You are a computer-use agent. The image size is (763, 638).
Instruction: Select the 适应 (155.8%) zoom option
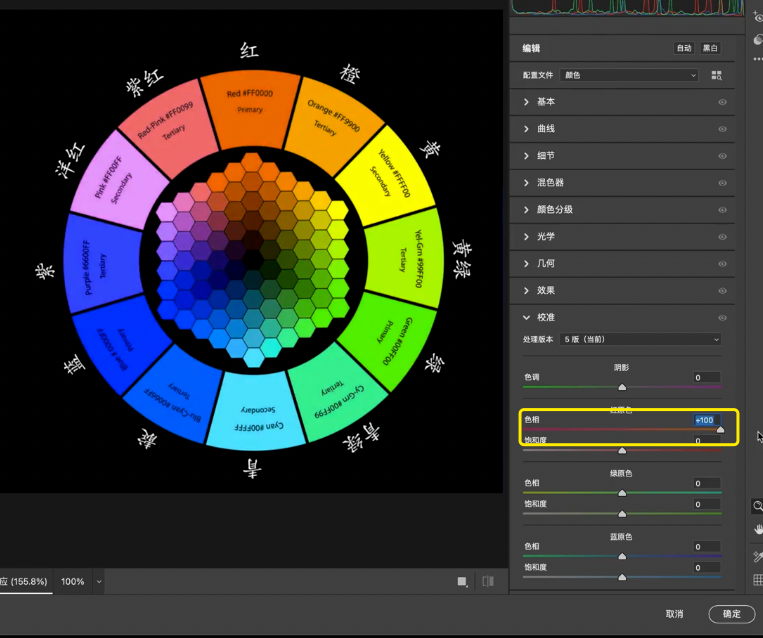(22, 581)
